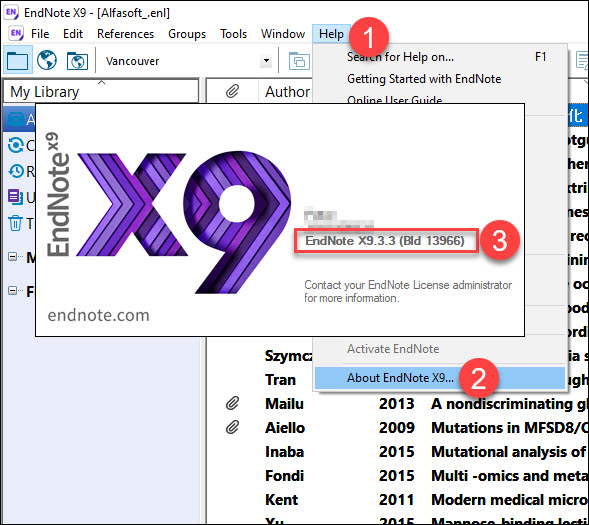Click title 'A nondiscriminating gl'
The width and height of the screenshot is (589, 525).
point(510,404)
